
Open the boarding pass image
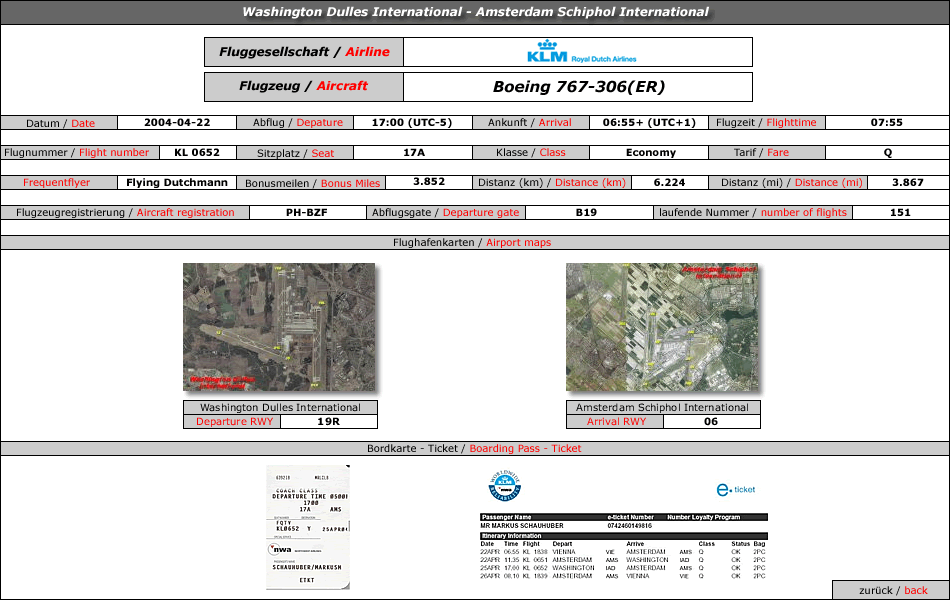(x=308, y=526)
